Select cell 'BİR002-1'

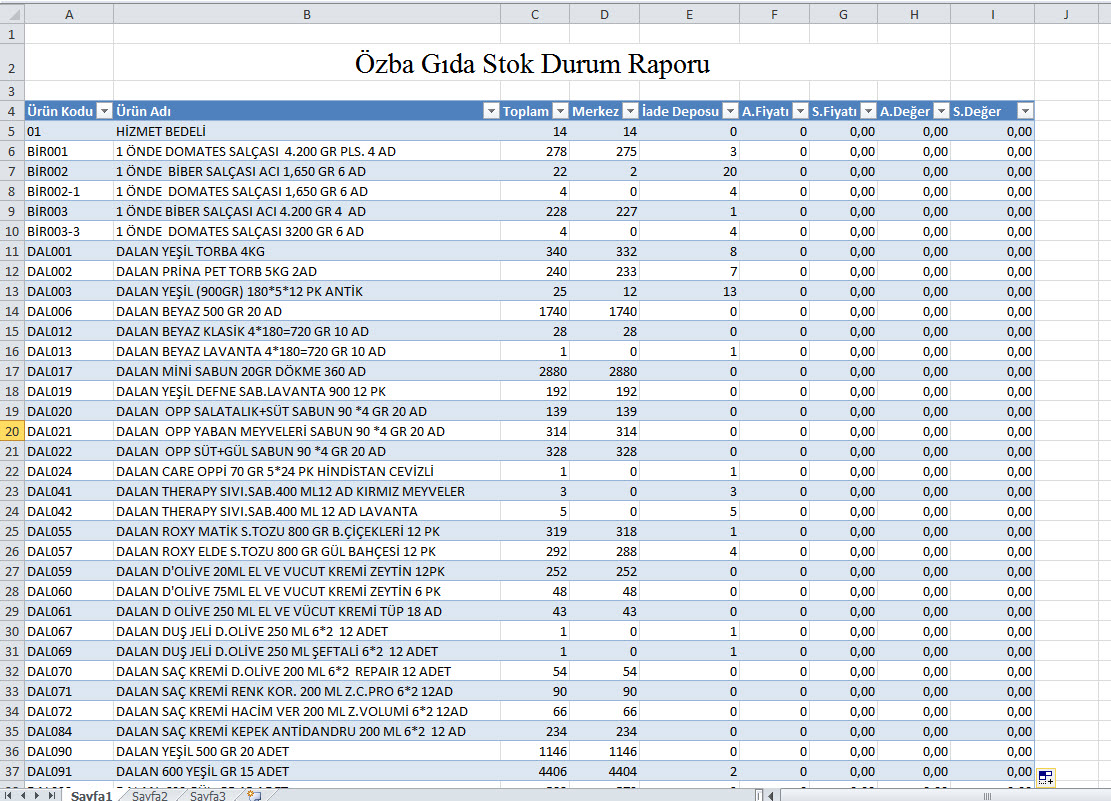point(69,191)
